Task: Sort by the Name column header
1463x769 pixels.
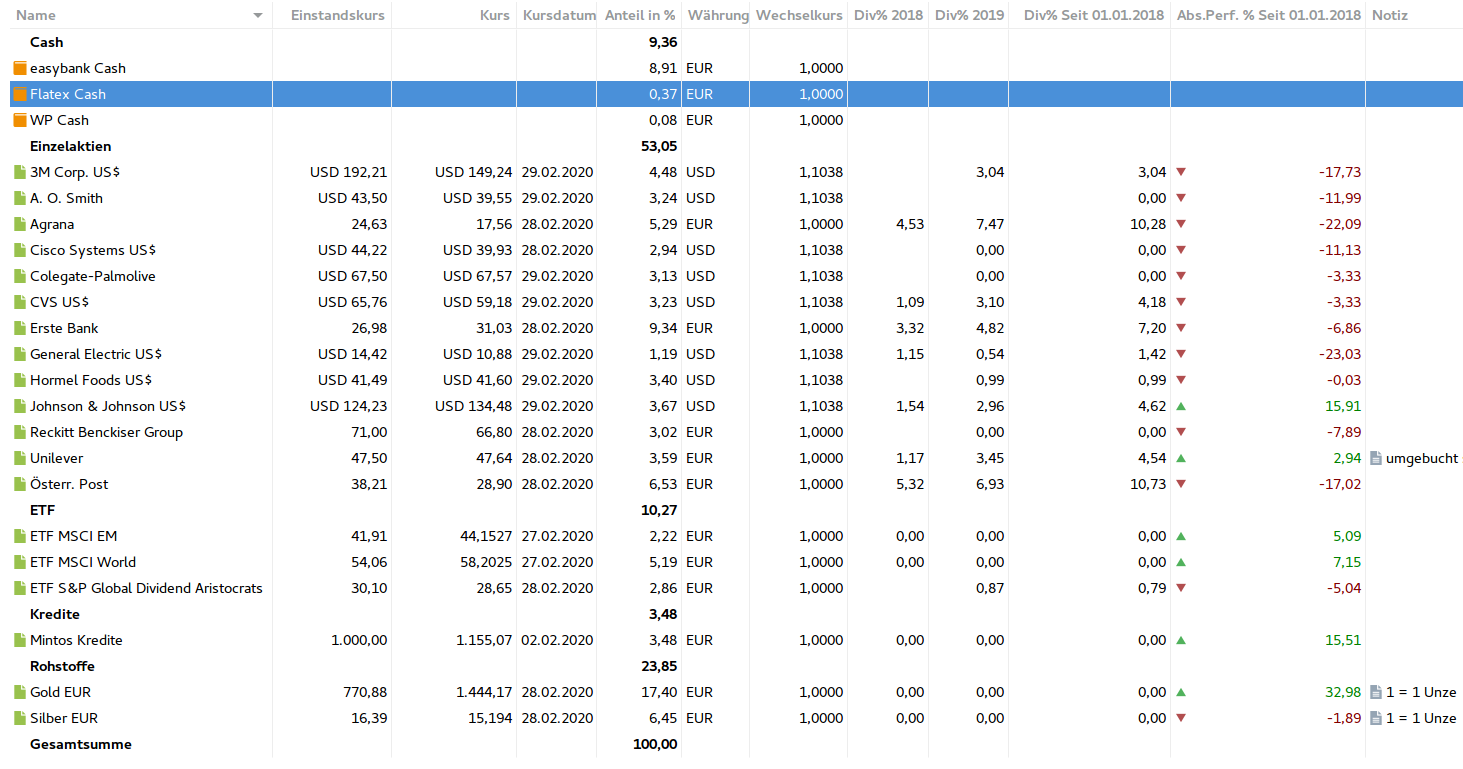Action: pos(36,15)
